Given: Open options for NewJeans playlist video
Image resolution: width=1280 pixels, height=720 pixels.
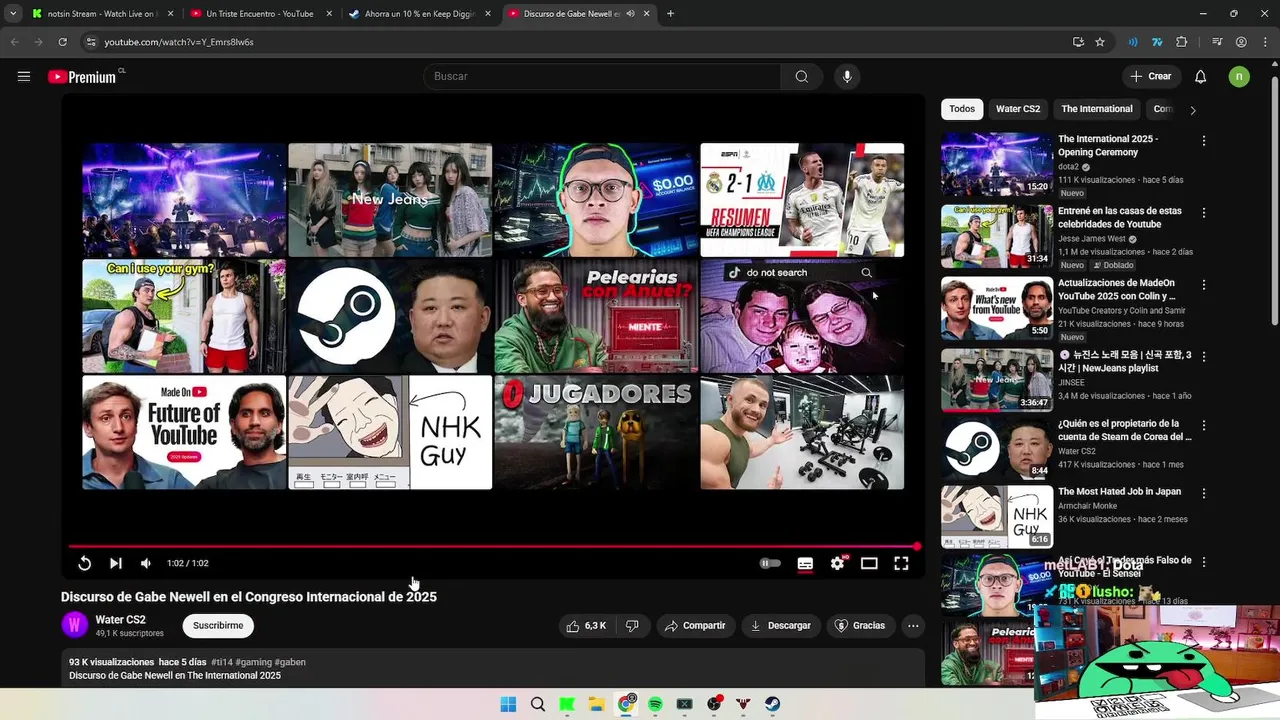Looking at the screenshot, I should pyautogui.click(x=1204, y=357).
